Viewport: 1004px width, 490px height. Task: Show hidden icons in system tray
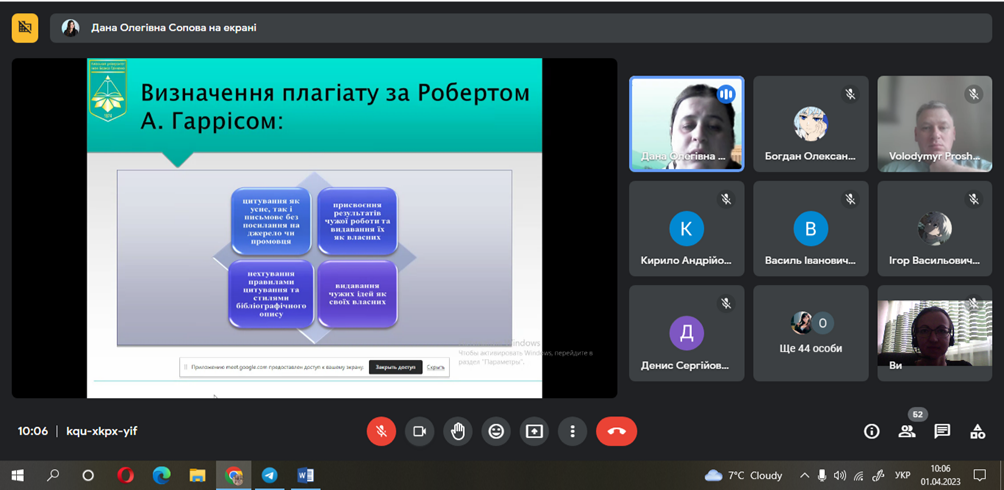[804, 476]
